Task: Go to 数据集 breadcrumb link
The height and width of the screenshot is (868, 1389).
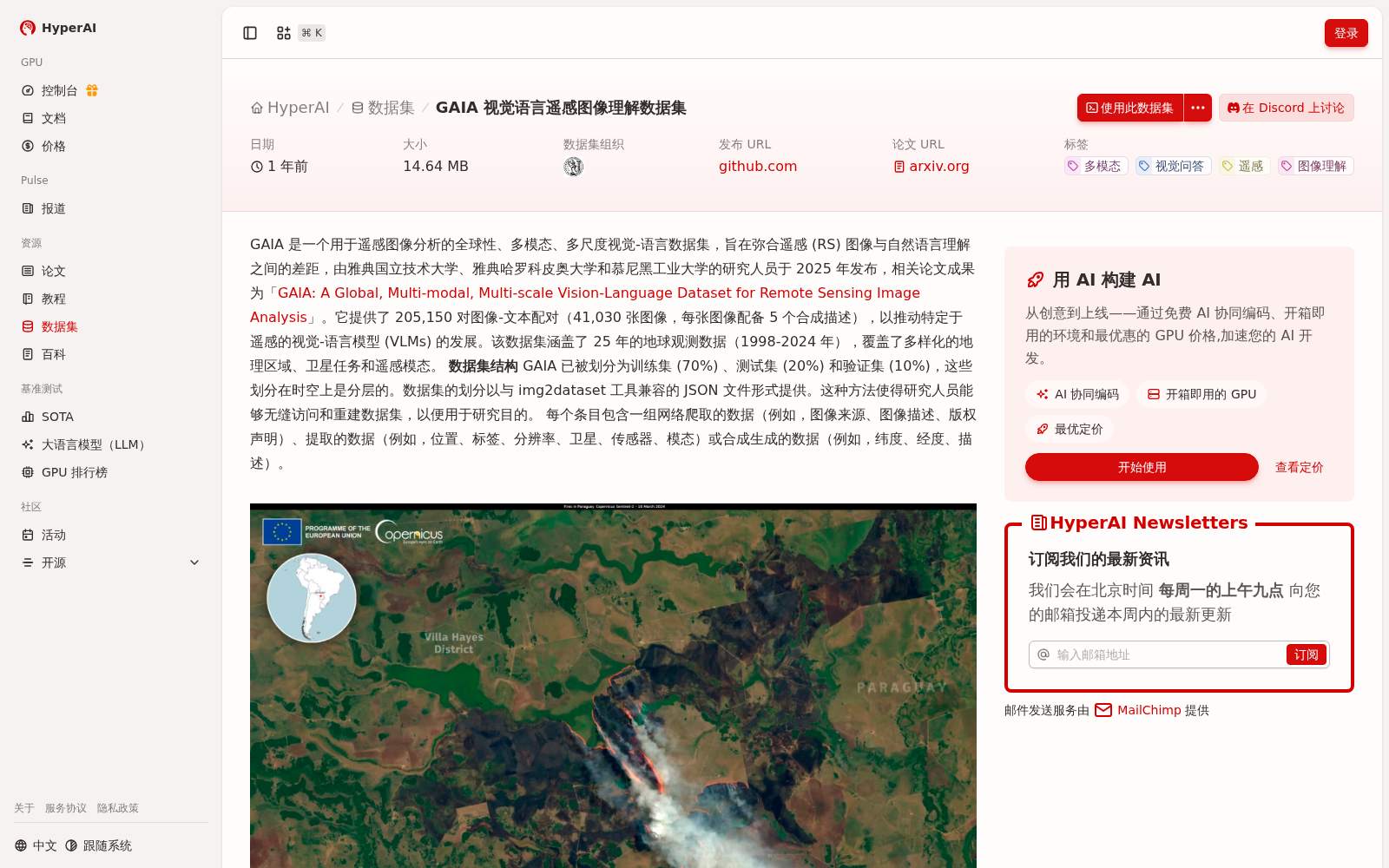Action: (383, 108)
